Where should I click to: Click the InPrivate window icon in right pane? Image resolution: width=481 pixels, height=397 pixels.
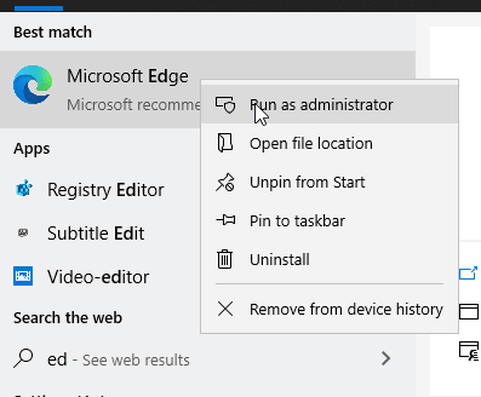(469, 351)
